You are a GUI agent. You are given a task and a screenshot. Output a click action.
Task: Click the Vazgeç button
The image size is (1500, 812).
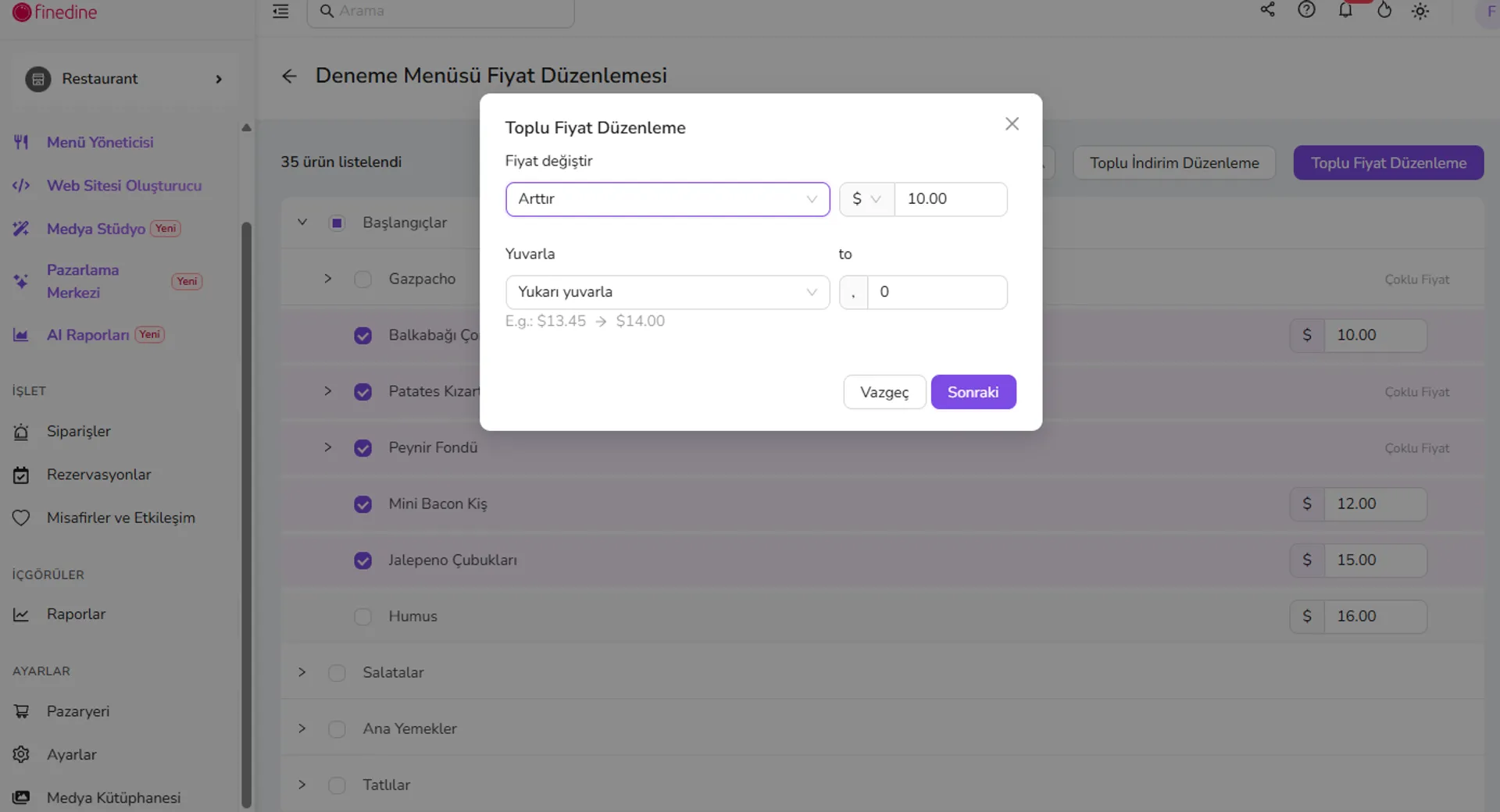tap(884, 392)
